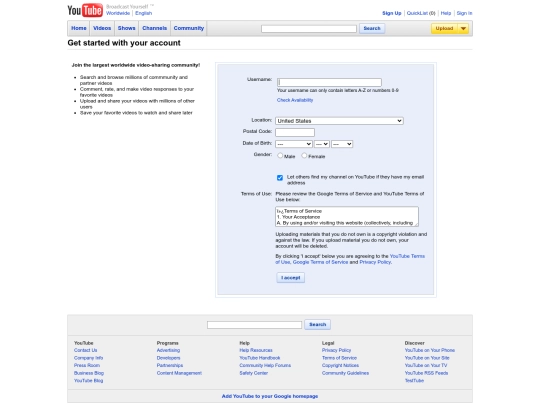540x405 pixels.
Task: Click the Worldwide link
Action: tap(118, 13)
